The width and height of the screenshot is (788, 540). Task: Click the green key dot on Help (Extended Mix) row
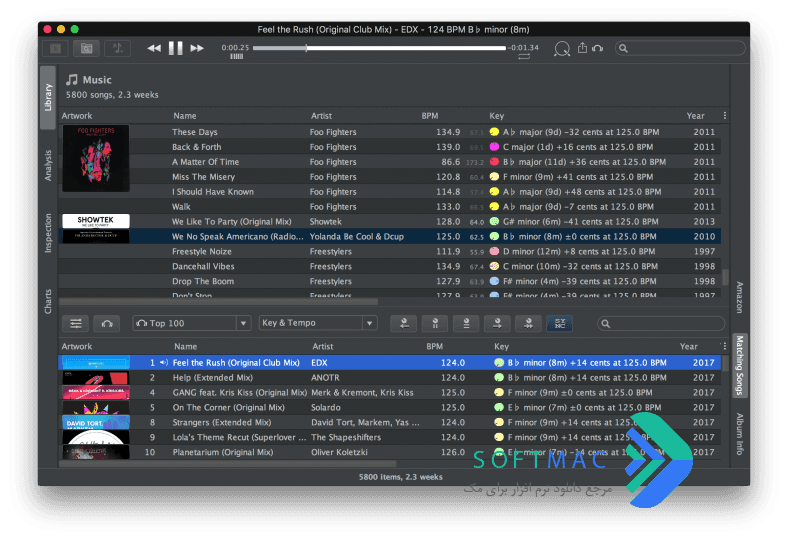coord(499,377)
